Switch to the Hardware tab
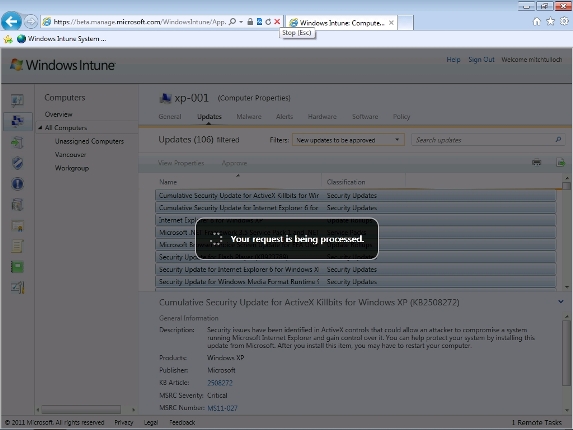 click(x=322, y=117)
